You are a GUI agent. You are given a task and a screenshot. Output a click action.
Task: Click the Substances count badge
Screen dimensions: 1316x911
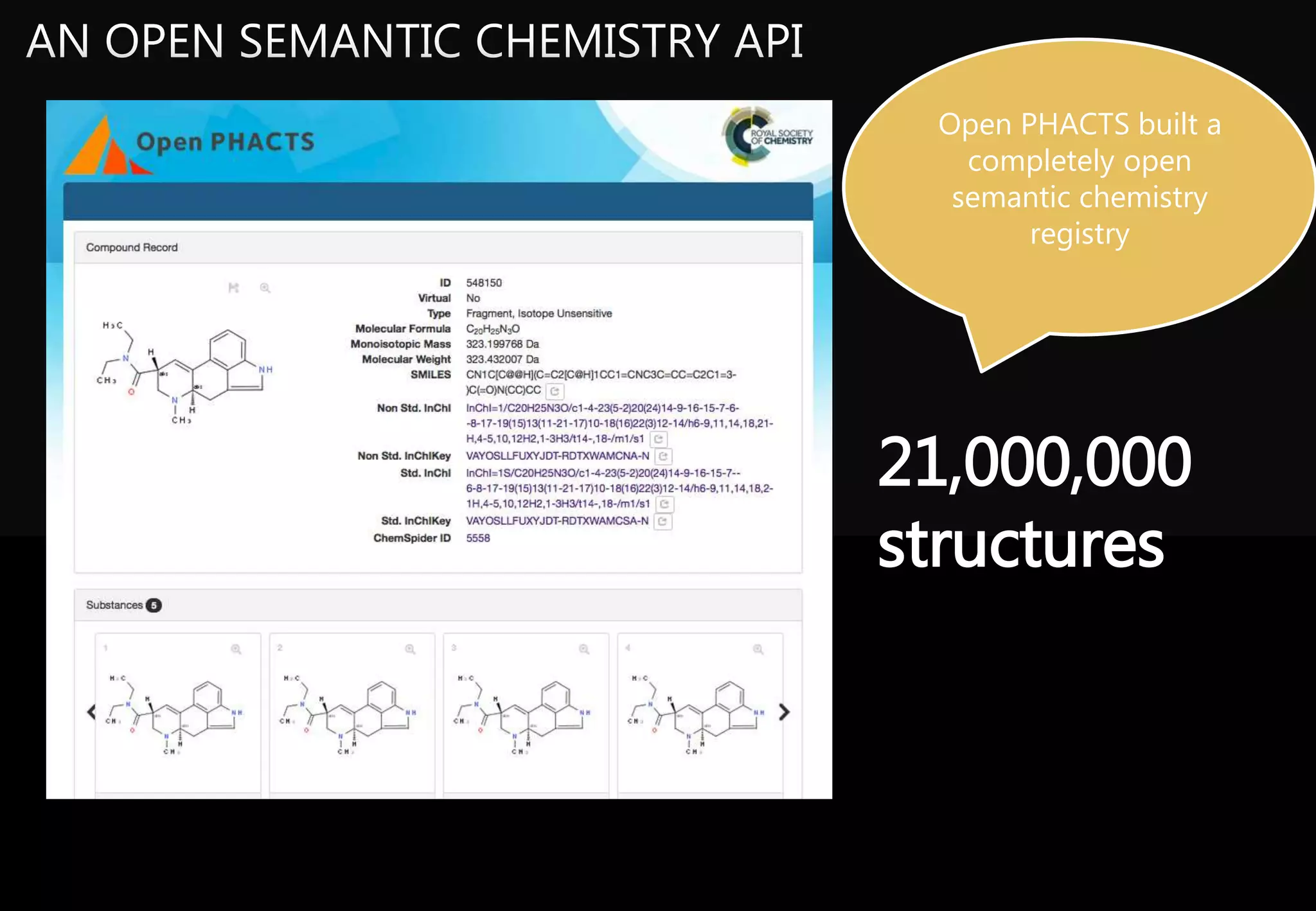pyautogui.click(x=154, y=605)
